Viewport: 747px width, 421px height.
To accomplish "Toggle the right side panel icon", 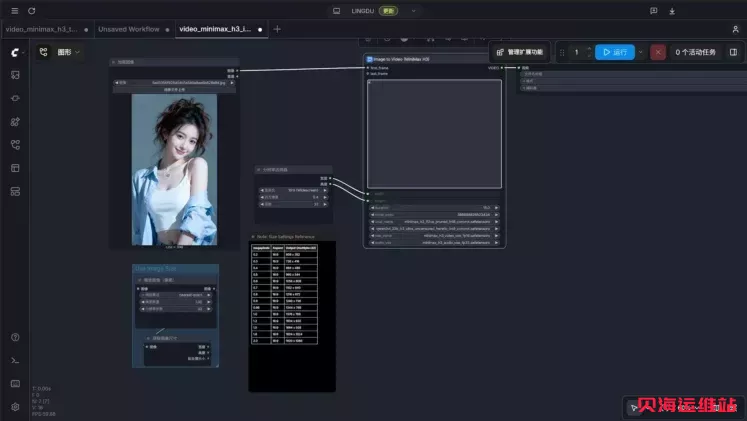I will [x=733, y=52].
